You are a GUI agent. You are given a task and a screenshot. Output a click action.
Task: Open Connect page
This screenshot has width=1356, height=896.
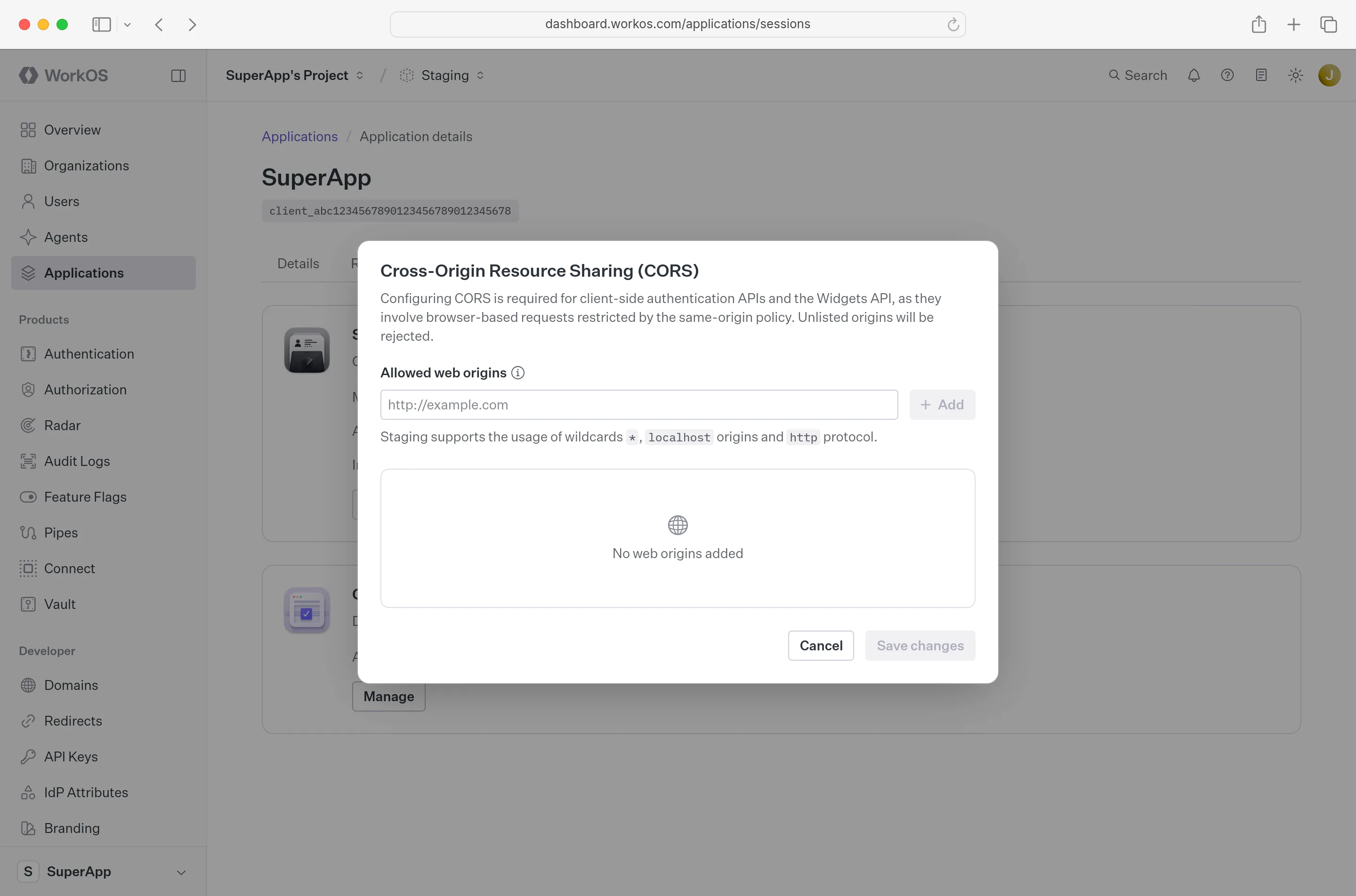104,568
